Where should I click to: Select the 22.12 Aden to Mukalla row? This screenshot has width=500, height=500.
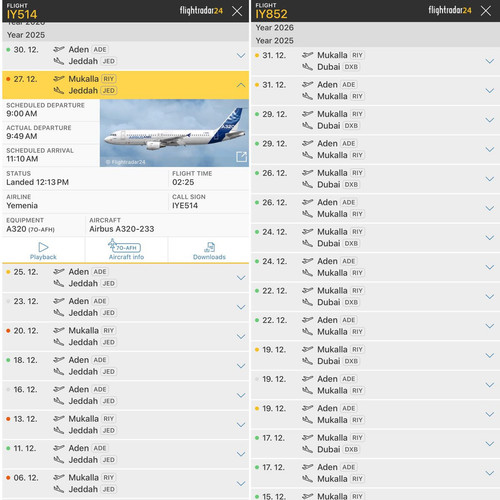tap(375, 326)
